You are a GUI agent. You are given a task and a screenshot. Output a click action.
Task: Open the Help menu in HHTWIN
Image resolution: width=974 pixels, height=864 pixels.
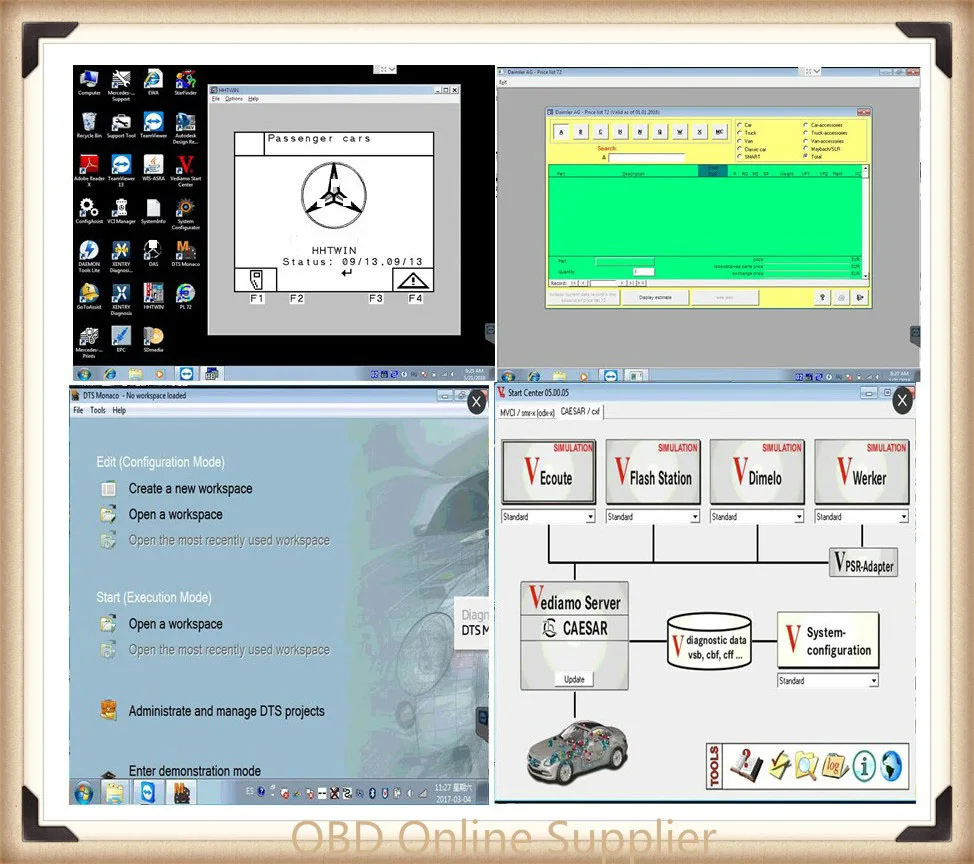[x=253, y=99]
